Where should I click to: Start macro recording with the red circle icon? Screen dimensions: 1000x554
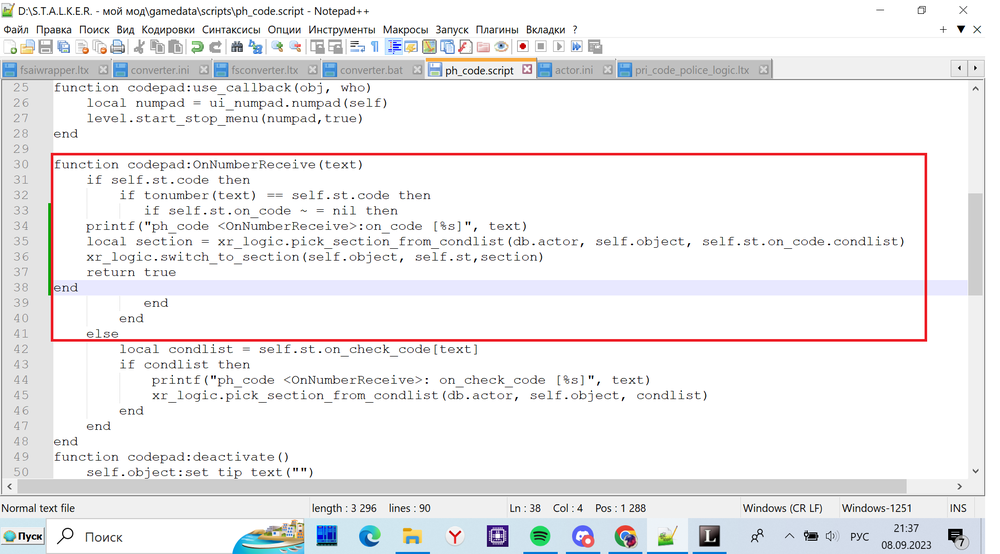click(x=522, y=47)
